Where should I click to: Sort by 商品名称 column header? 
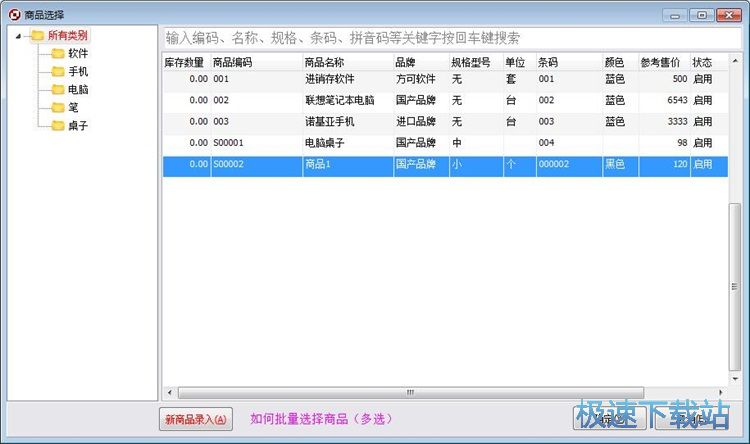(348, 62)
